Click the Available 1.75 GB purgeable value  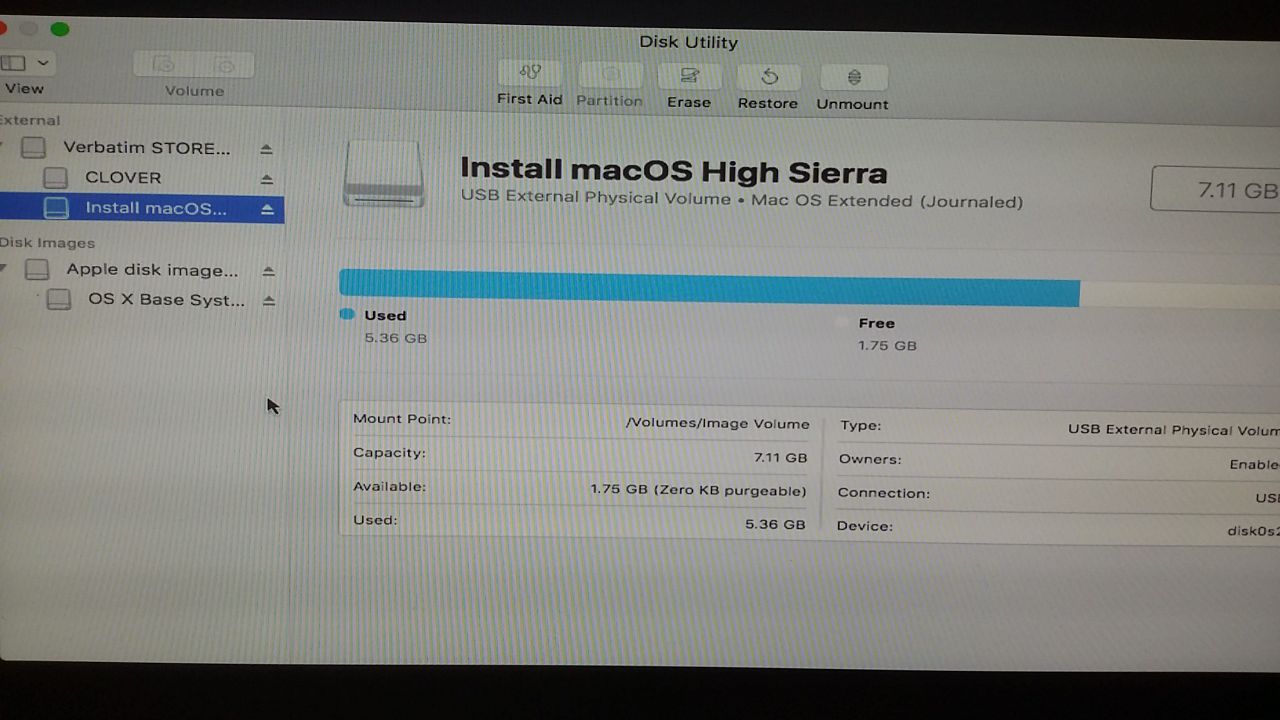[698, 490]
